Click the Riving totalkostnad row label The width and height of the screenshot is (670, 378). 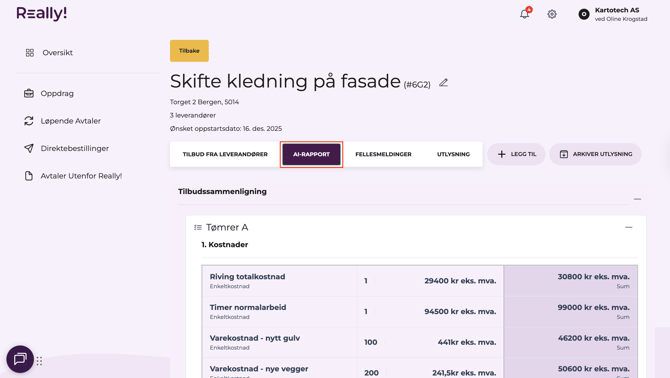247,277
